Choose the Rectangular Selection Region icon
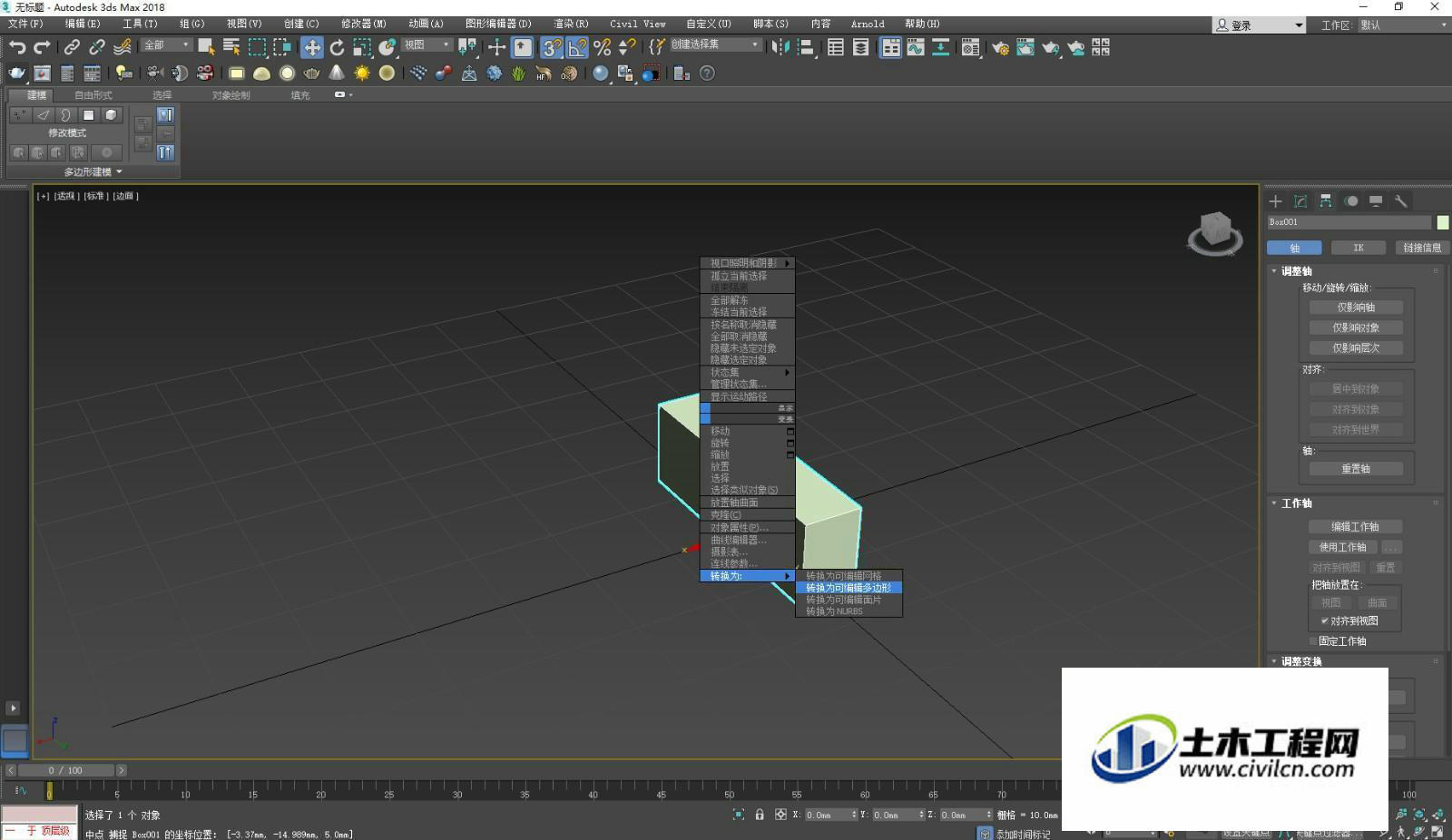The width and height of the screenshot is (1452, 840). click(258, 47)
